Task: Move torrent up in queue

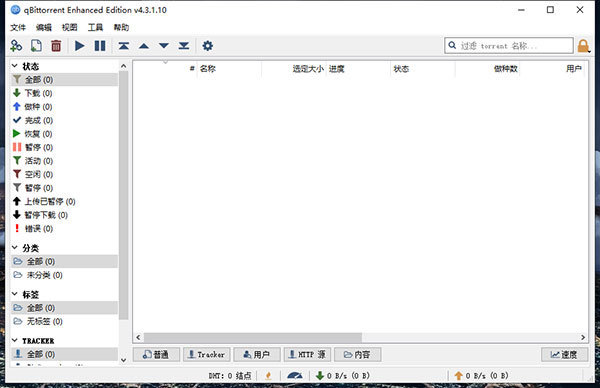Action: point(144,46)
